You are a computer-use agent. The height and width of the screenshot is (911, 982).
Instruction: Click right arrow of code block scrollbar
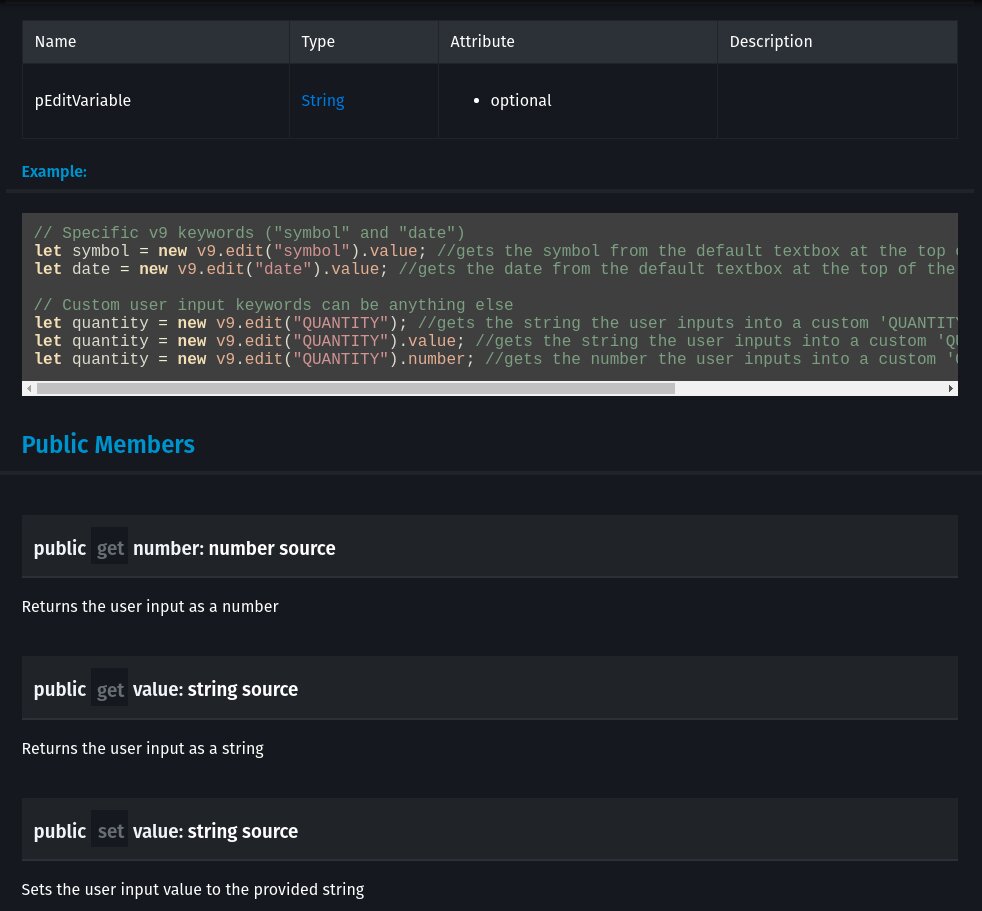950,388
